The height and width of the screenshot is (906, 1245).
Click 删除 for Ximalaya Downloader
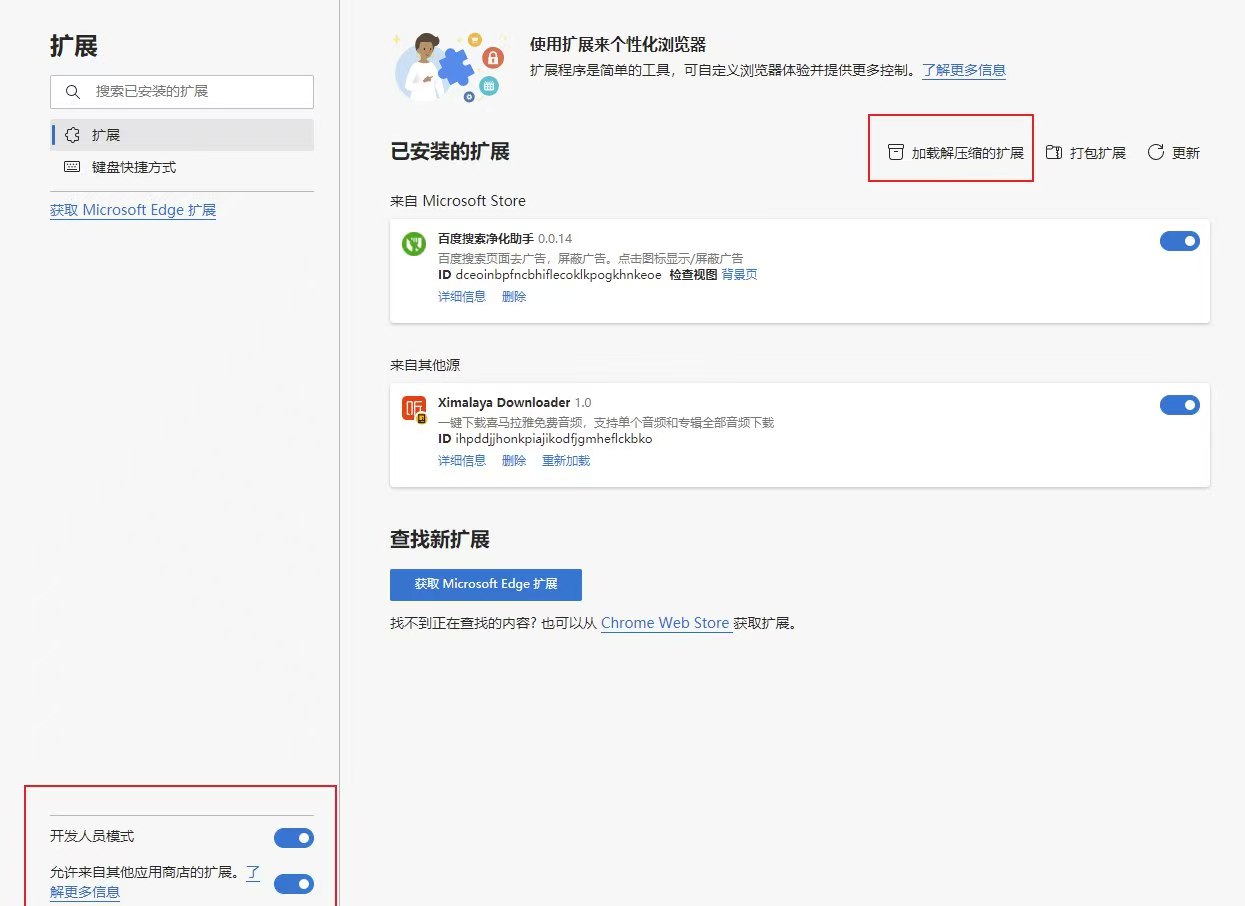[x=514, y=461]
